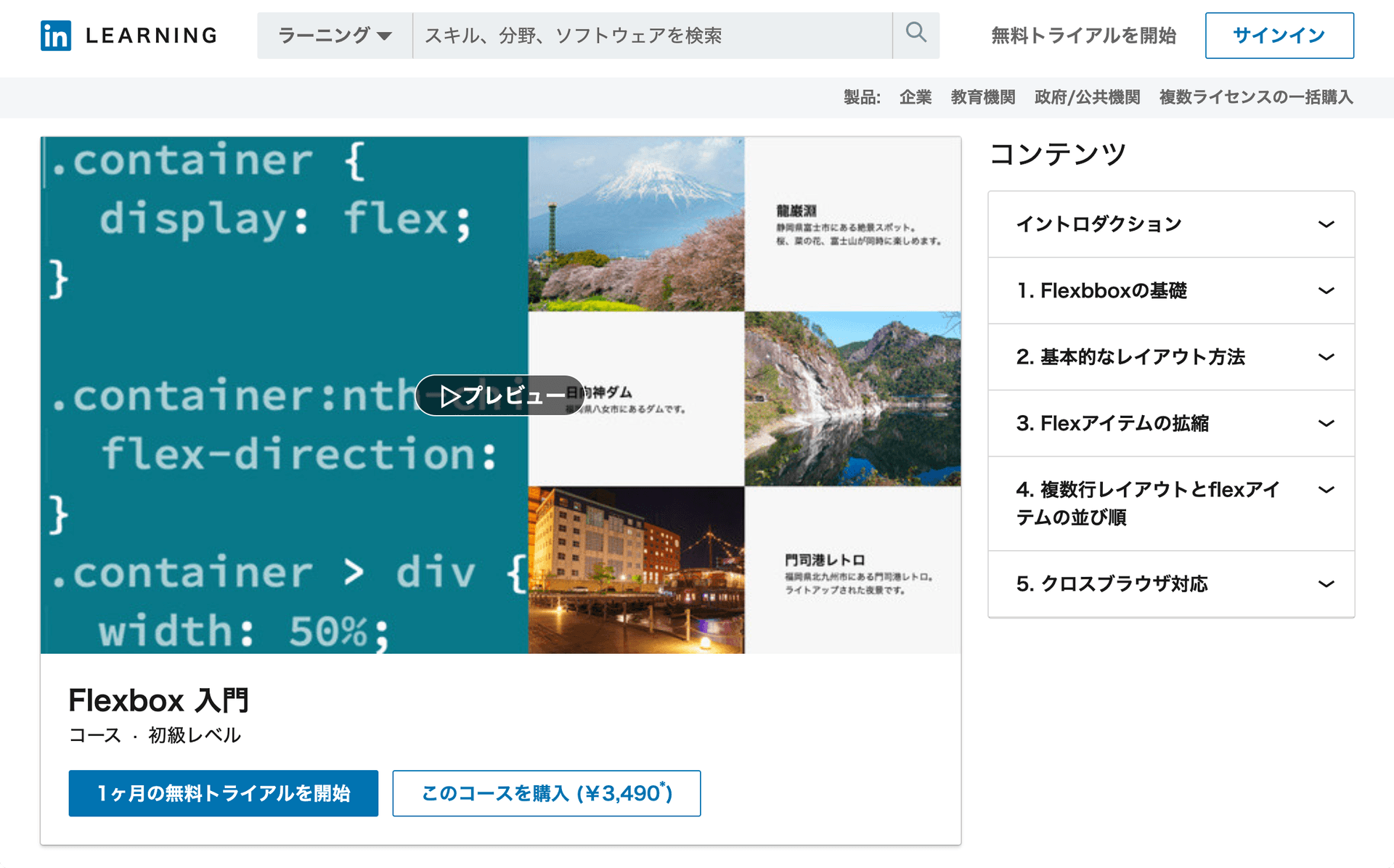Open the 教育機関 product link

pyautogui.click(x=982, y=97)
